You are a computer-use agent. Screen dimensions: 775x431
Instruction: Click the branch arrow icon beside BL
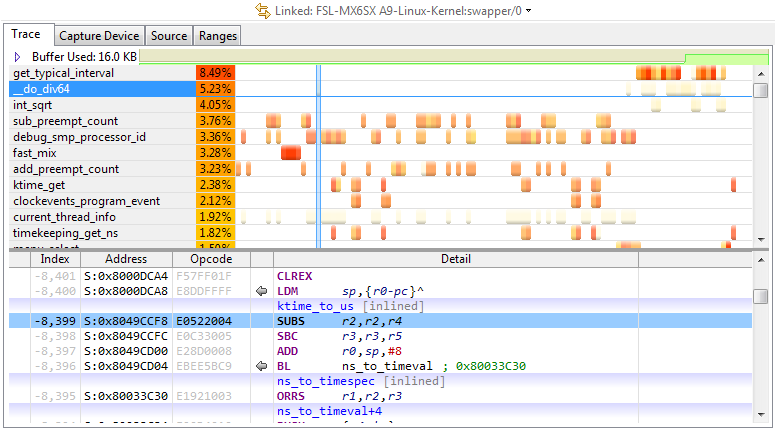262,366
